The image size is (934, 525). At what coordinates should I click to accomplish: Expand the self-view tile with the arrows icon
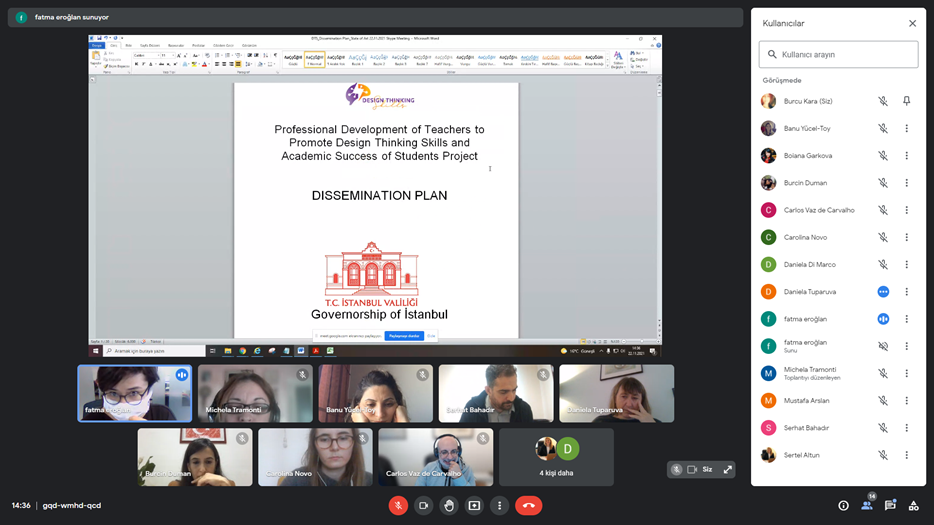point(727,470)
